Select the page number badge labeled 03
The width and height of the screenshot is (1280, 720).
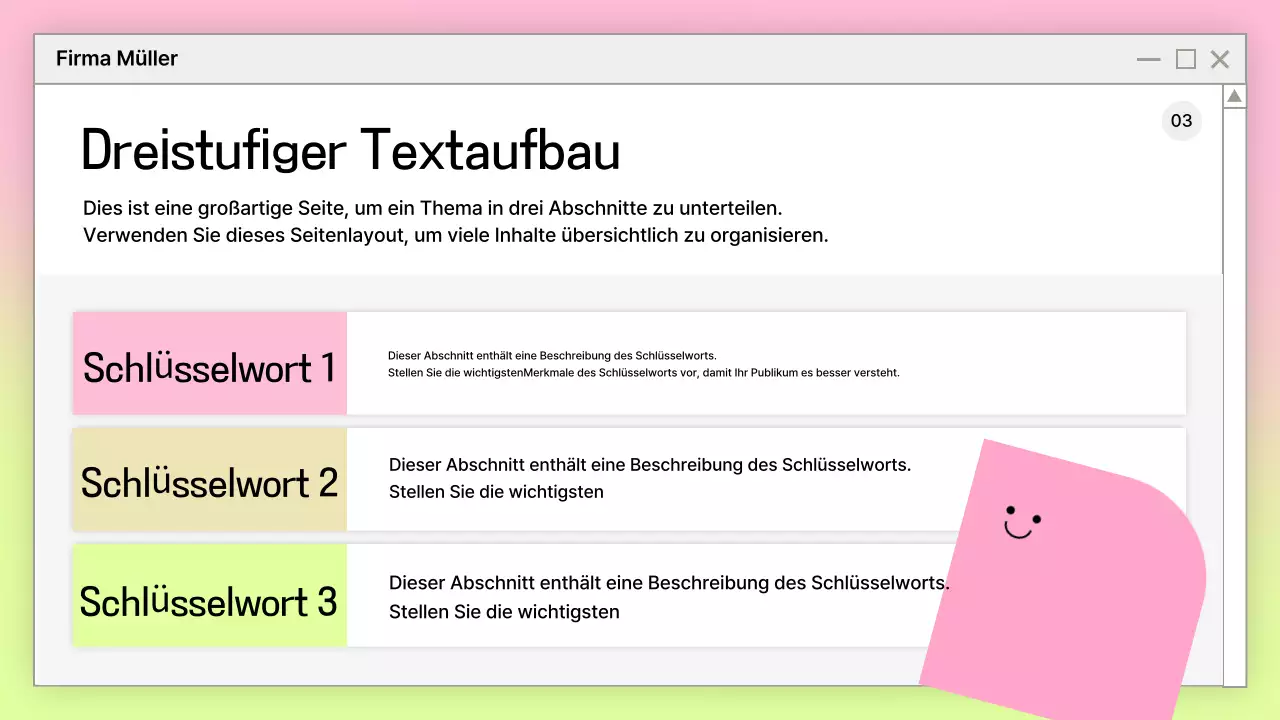pyautogui.click(x=1181, y=120)
